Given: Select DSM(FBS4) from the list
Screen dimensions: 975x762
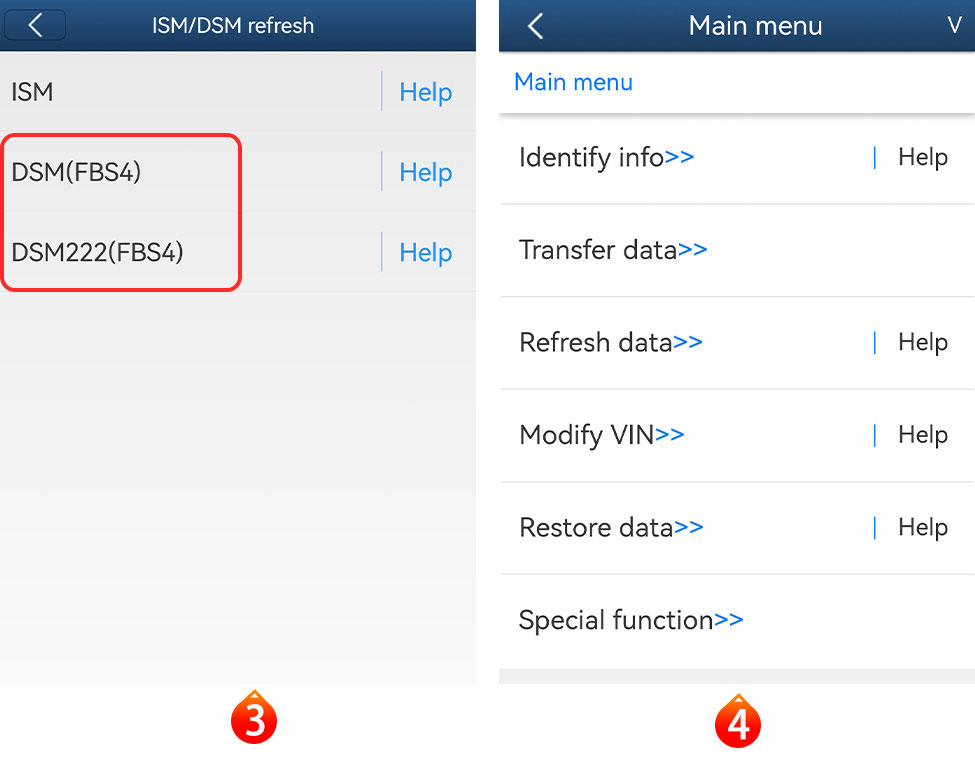Looking at the screenshot, I should [76, 172].
